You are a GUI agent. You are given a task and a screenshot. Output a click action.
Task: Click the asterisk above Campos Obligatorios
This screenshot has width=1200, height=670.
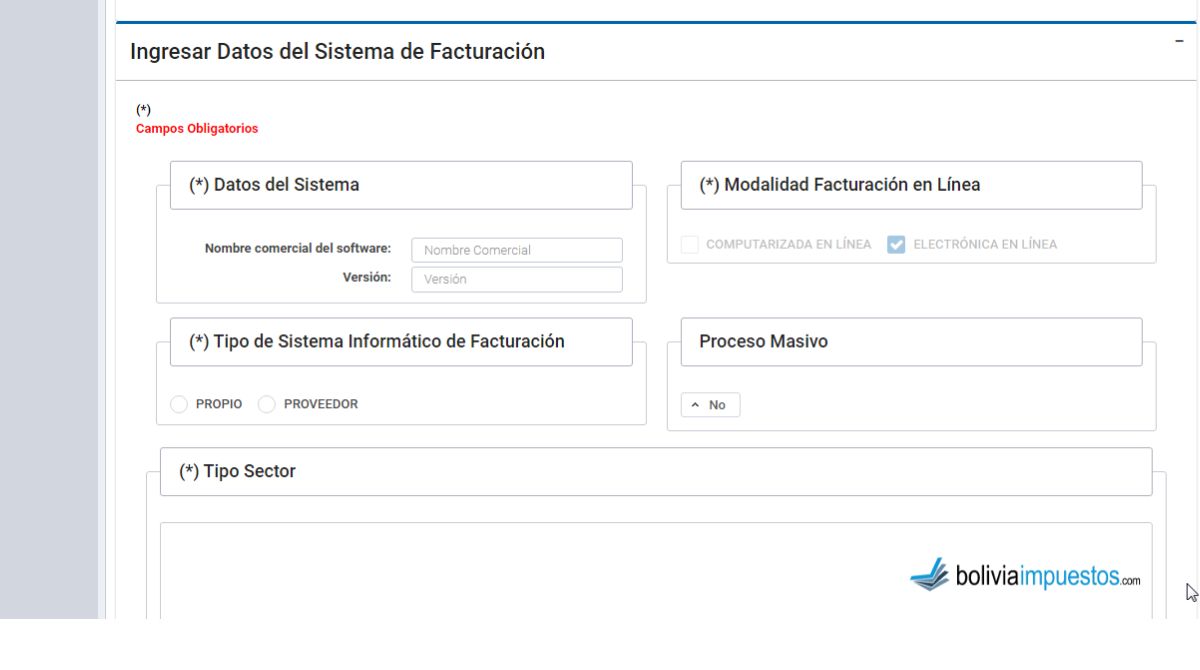coord(143,110)
